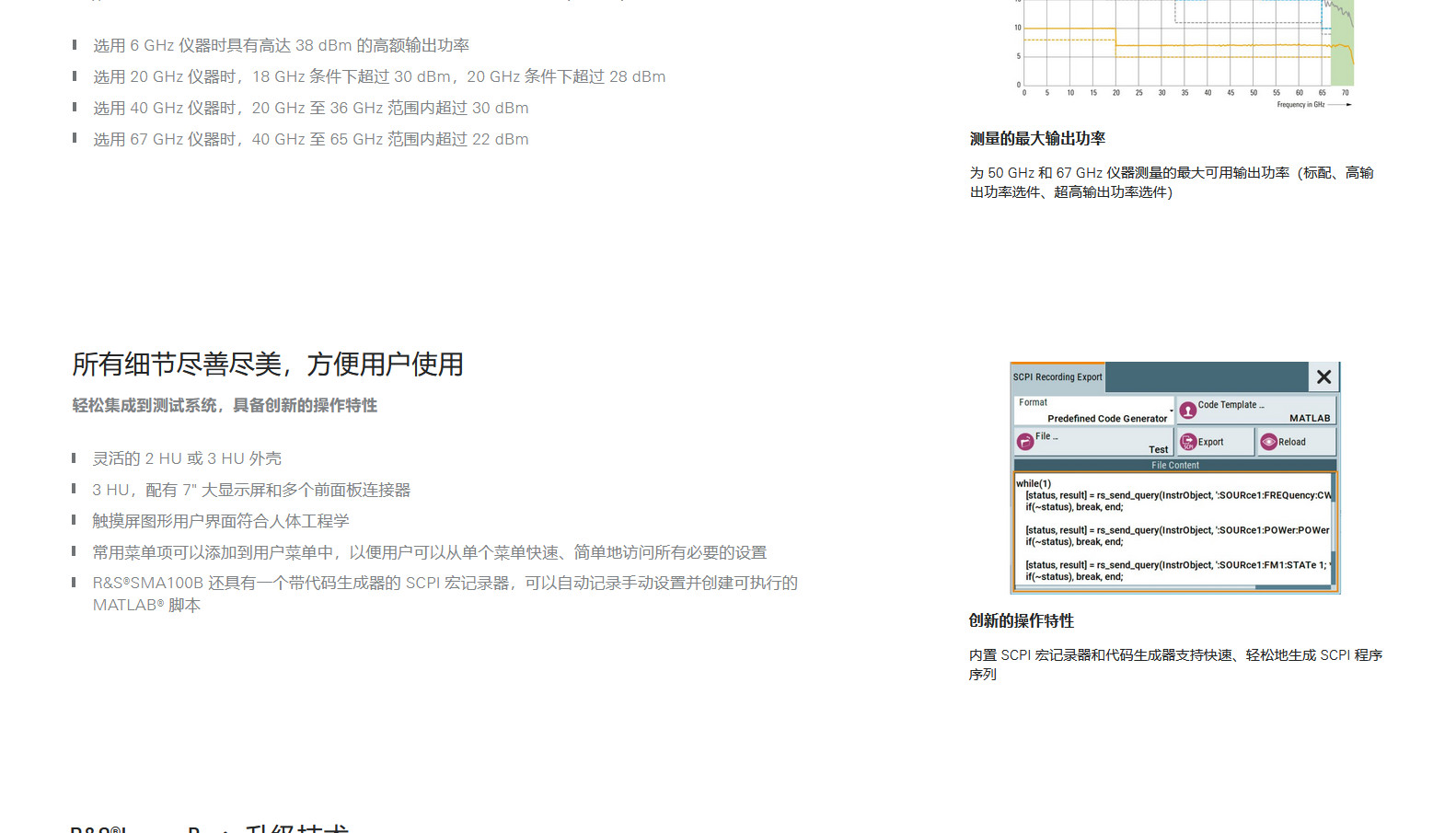
Task: Click the while(1) line in file content
Action: [x=1034, y=483]
